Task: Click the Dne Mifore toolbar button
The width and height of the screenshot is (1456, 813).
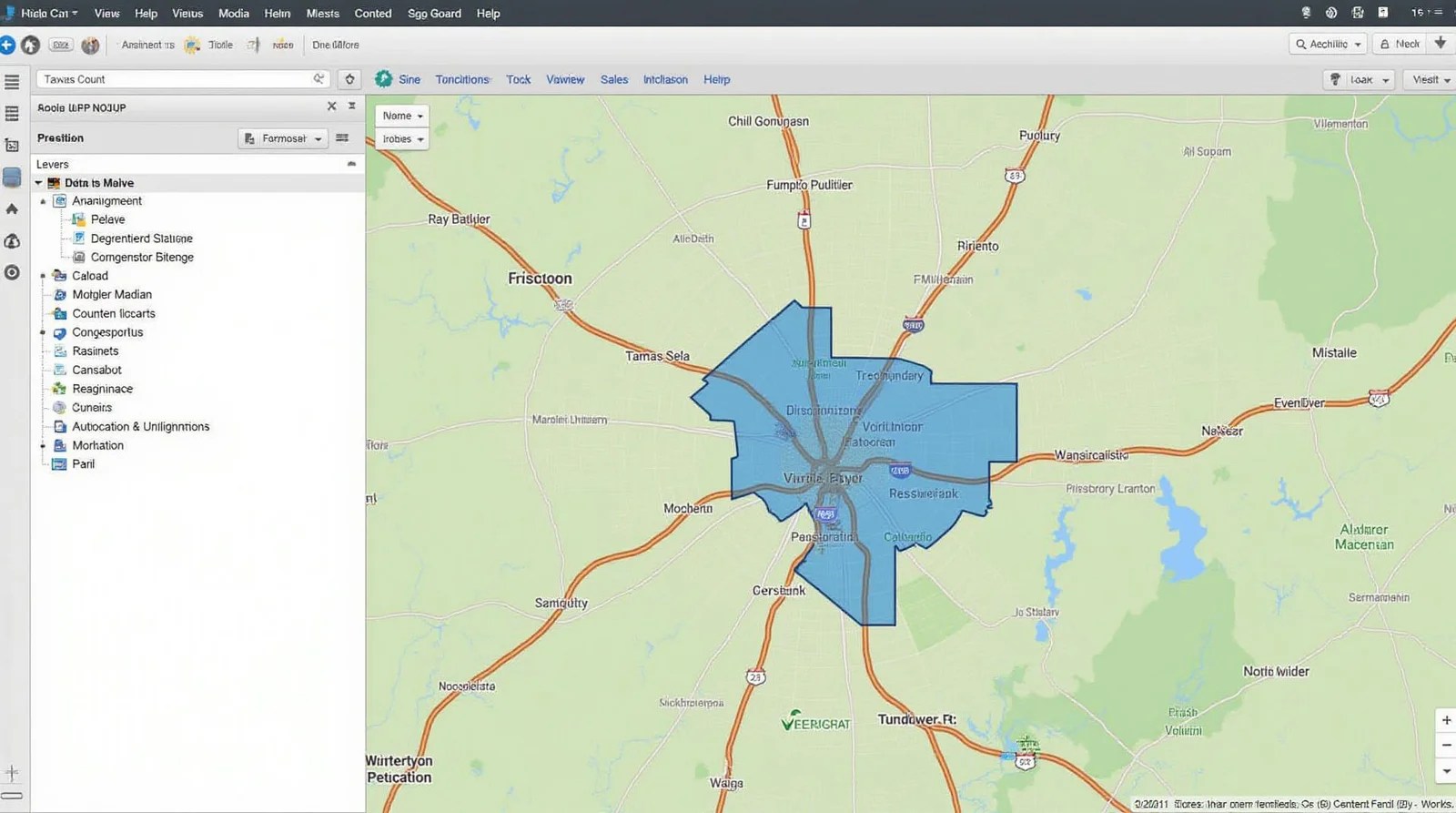Action: tap(336, 45)
